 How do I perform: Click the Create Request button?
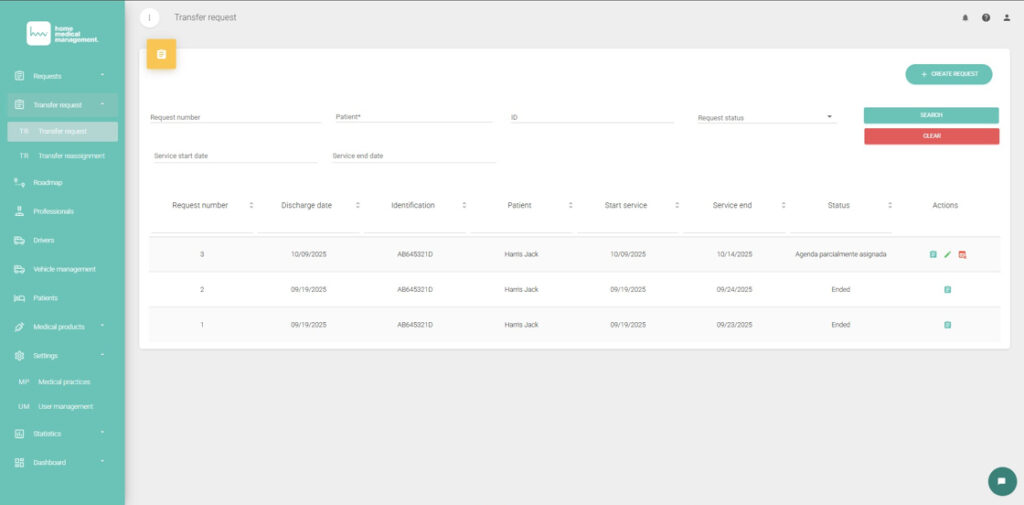[x=948, y=74]
